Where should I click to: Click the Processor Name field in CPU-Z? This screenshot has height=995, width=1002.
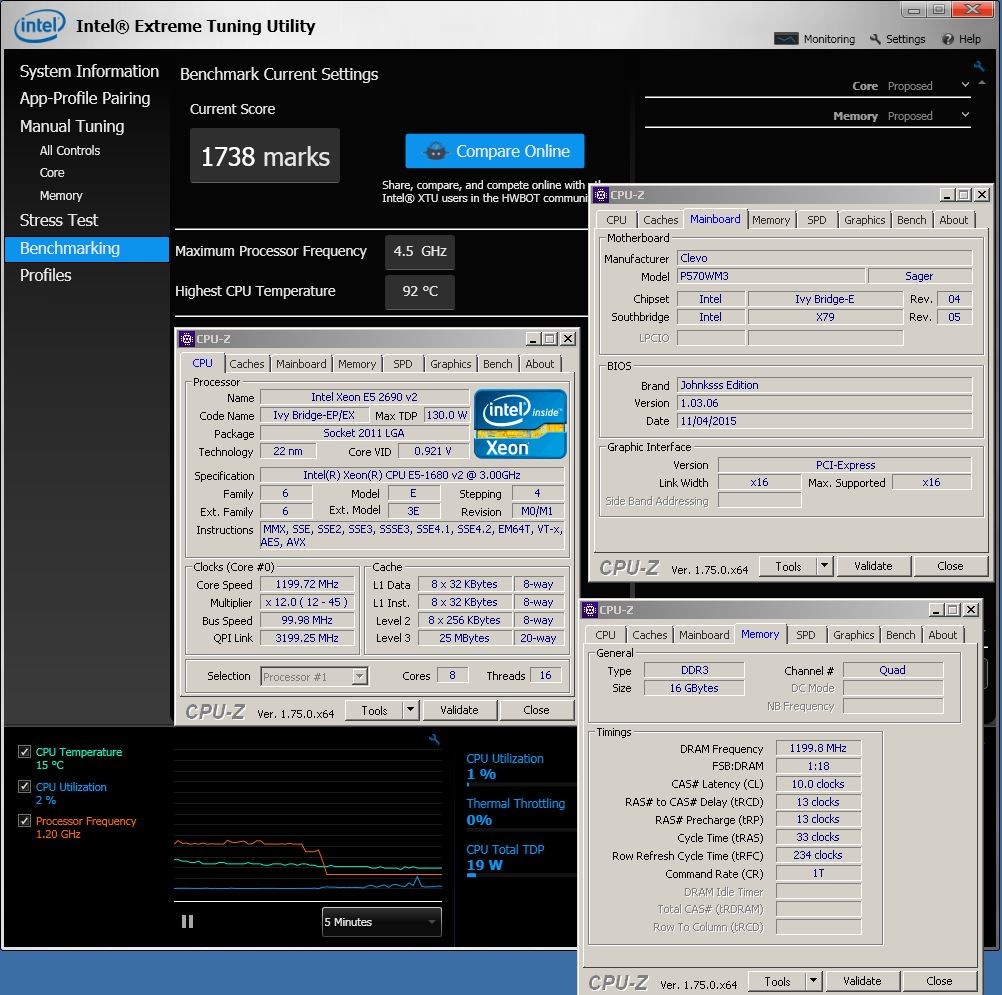click(x=364, y=397)
